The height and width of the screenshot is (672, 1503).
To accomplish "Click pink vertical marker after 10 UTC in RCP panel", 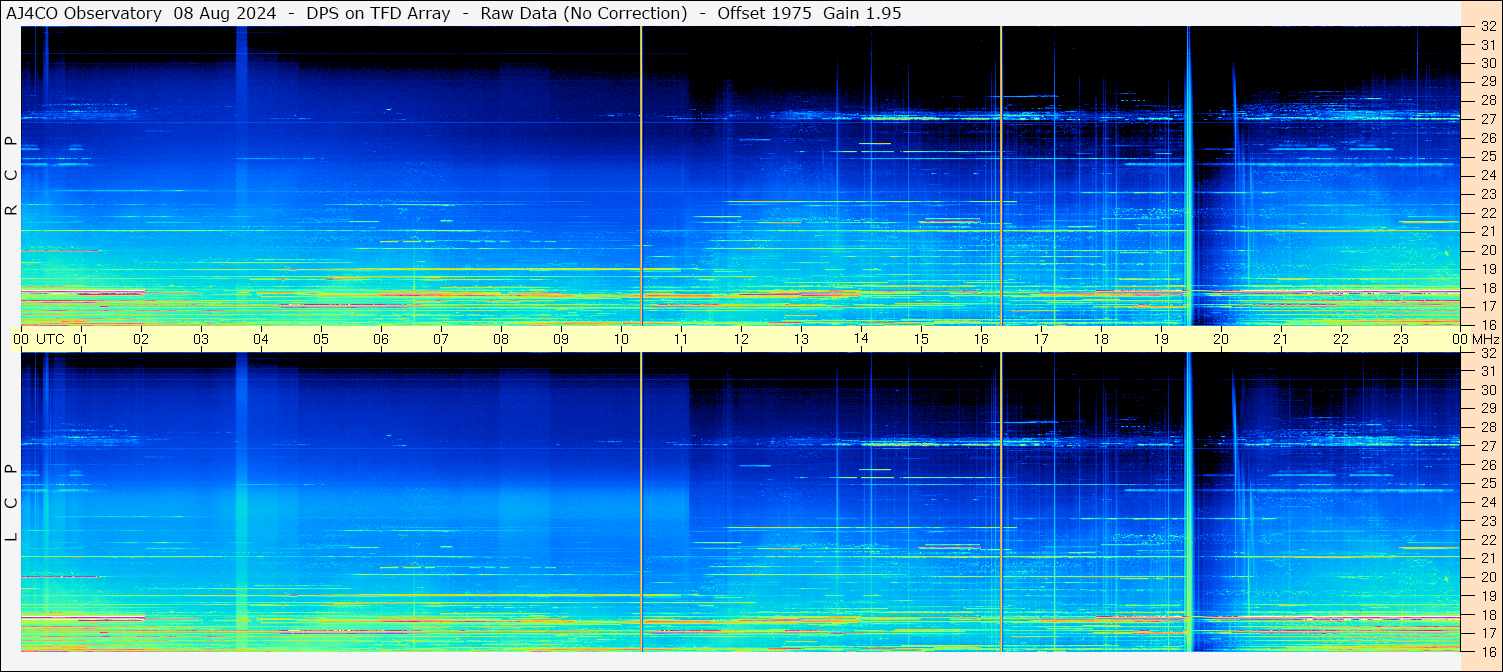I will click(x=641, y=175).
